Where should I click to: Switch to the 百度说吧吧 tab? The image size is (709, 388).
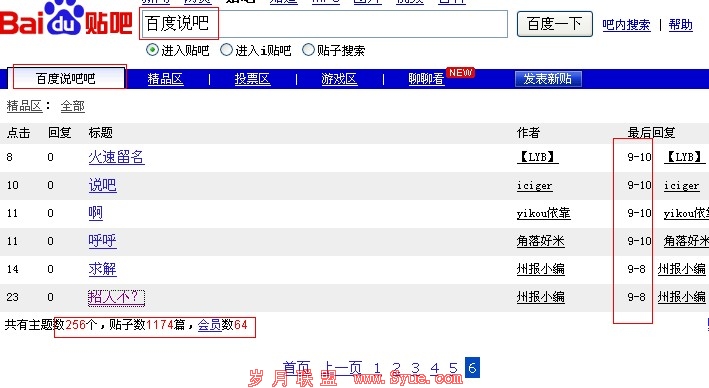tap(66, 78)
